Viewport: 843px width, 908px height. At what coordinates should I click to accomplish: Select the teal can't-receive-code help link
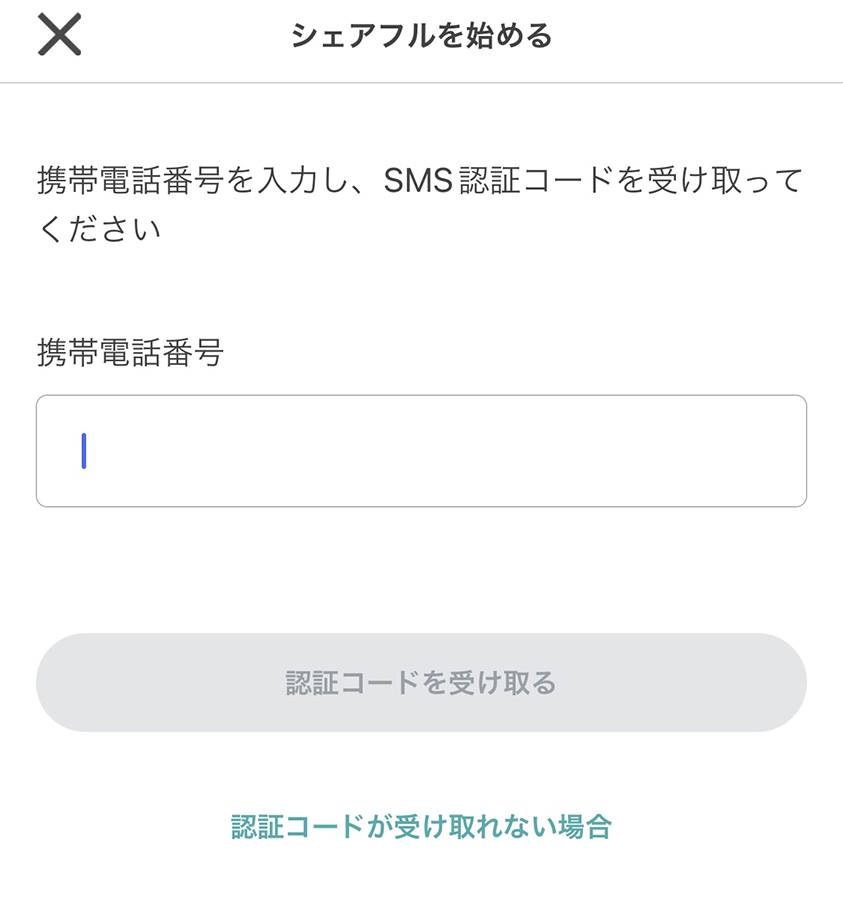point(421,826)
